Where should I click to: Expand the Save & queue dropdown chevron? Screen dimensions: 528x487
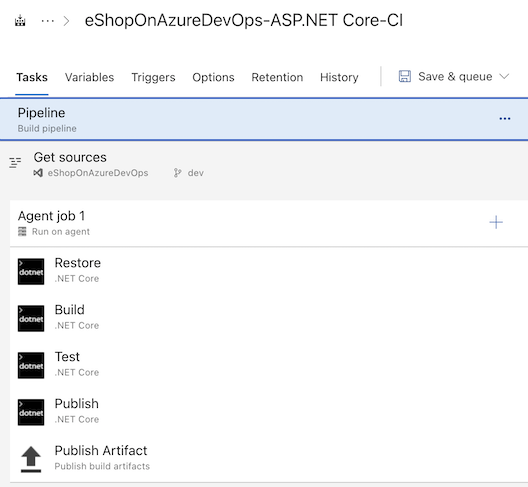pyautogui.click(x=504, y=76)
